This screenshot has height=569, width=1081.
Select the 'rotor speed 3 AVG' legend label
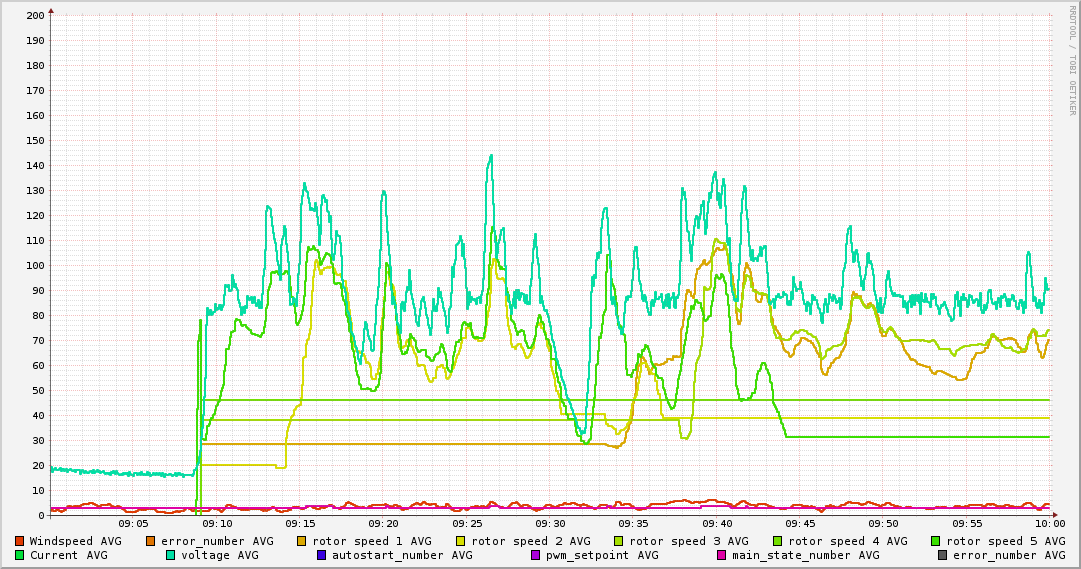[x=689, y=541]
